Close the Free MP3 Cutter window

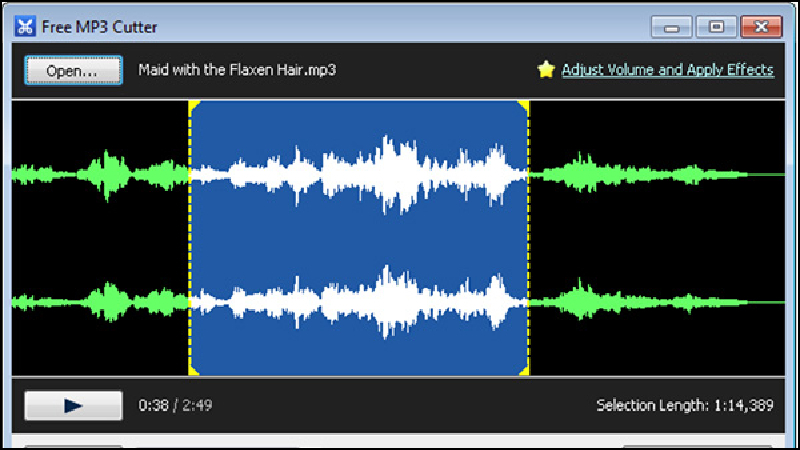click(761, 27)
